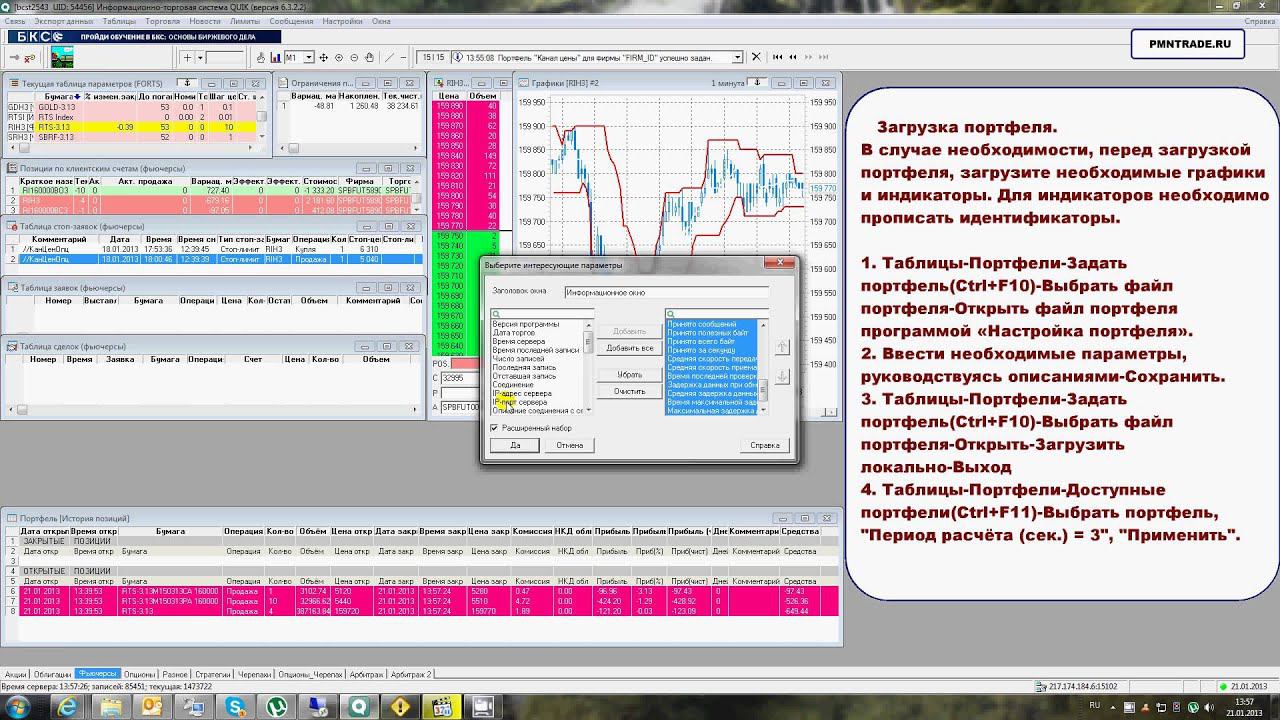Open the Сообщения menu
Screen dimensions: 1280x720
(x=291, y=20)
